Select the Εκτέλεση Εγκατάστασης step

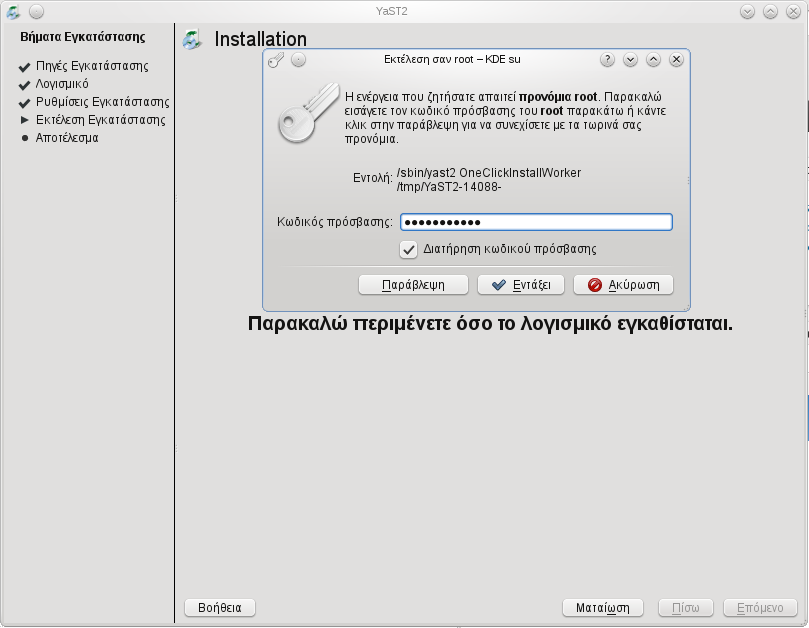[x=101, y=120]
